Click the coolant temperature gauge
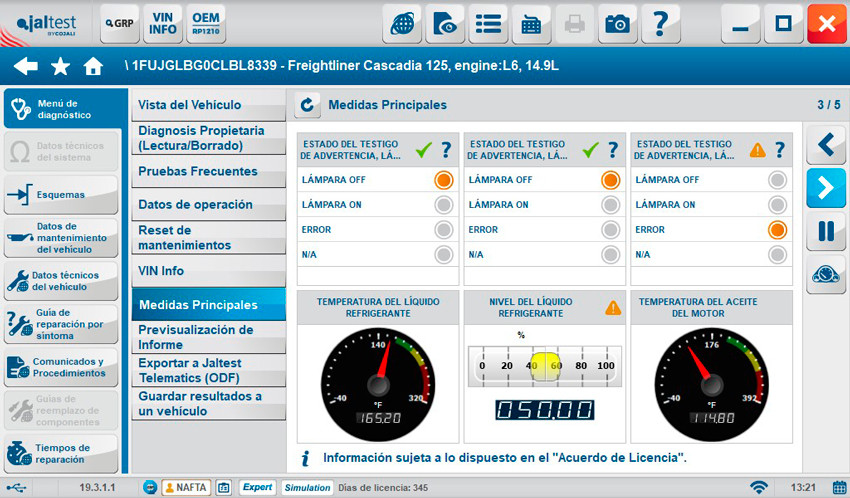Screen dimensions: 850x498 click(x=378, y=384)
